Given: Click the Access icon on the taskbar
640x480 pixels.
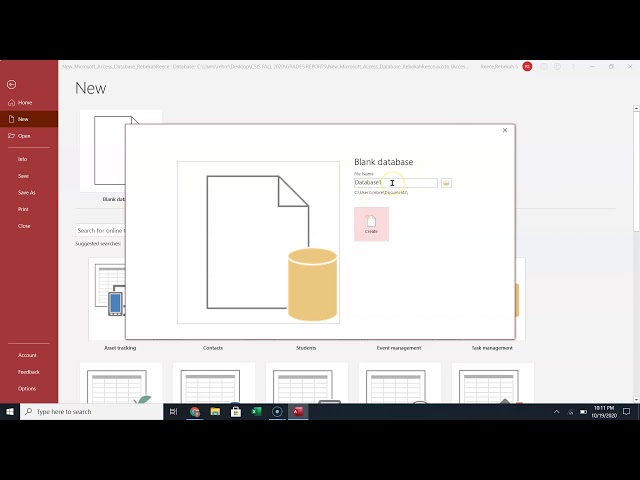Looking at the screenshot, I should (x=298, y=412).
